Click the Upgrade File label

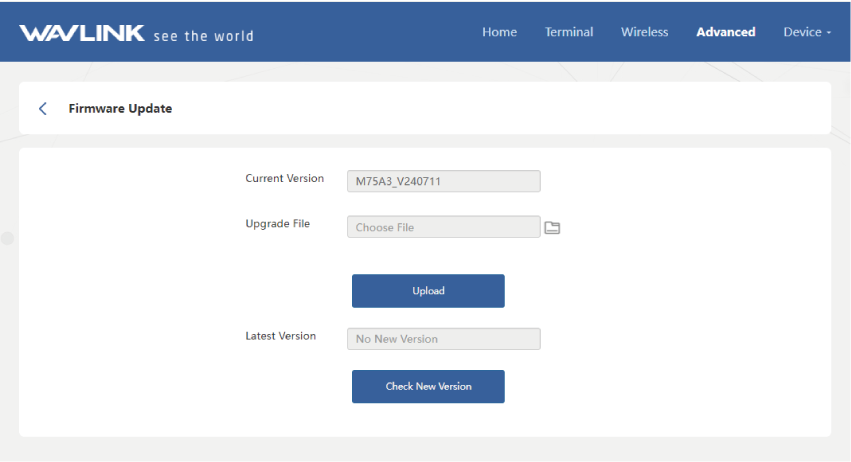277,224
